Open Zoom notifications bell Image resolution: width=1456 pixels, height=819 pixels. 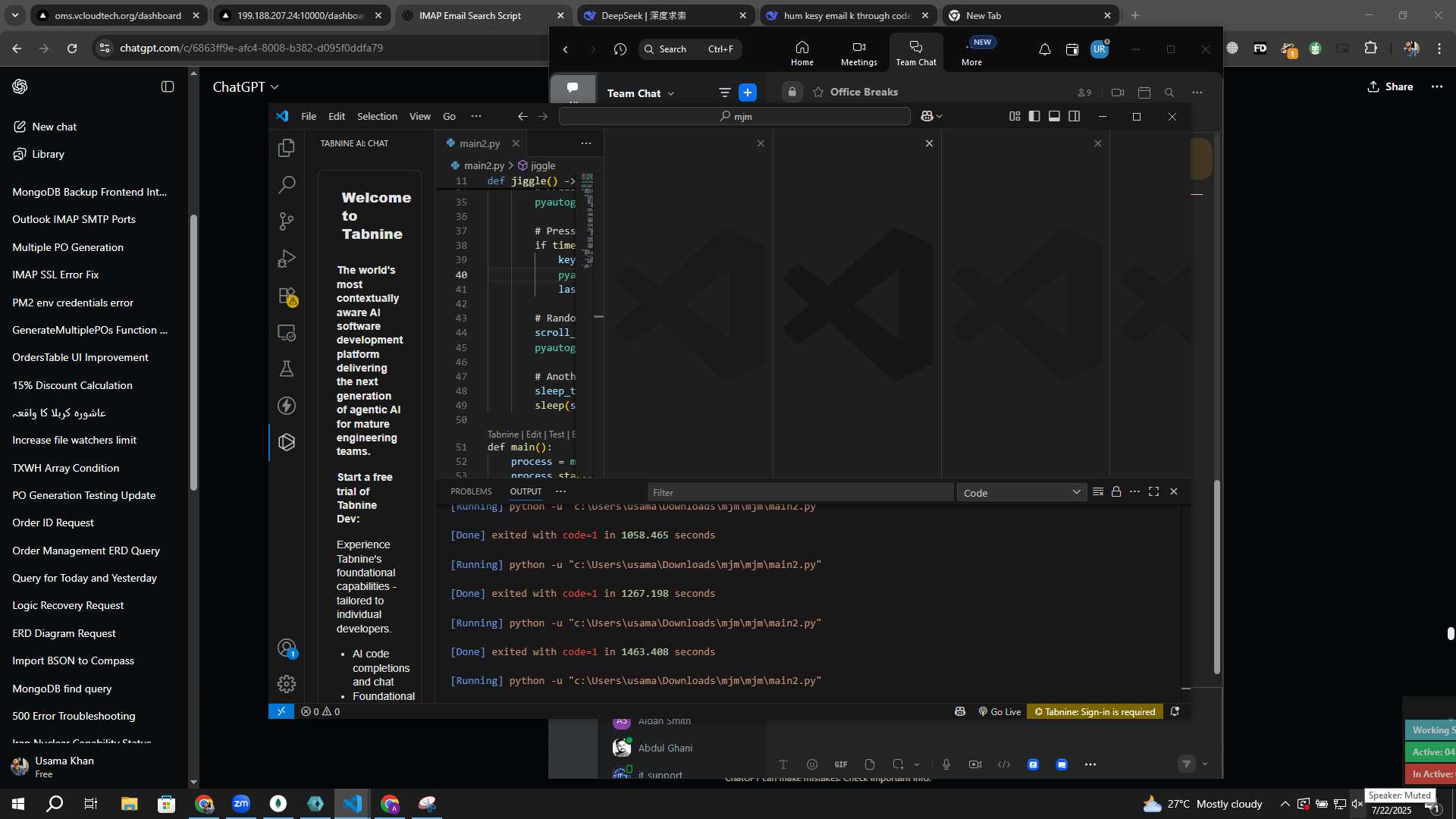pos(1044,49)
